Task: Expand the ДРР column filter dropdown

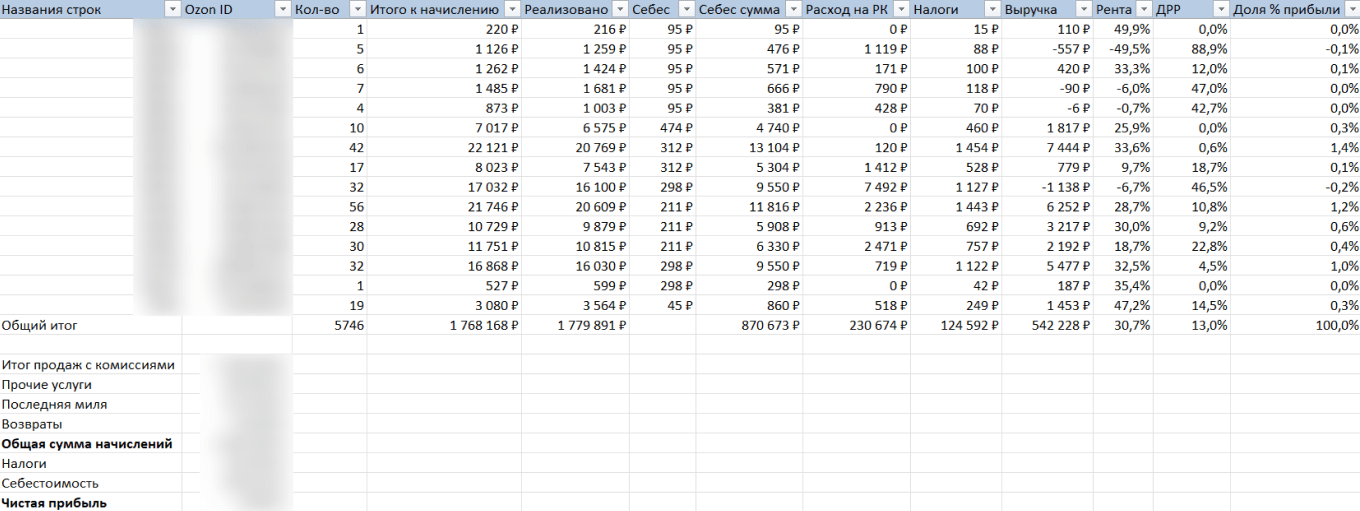Action: point(1221,9)
